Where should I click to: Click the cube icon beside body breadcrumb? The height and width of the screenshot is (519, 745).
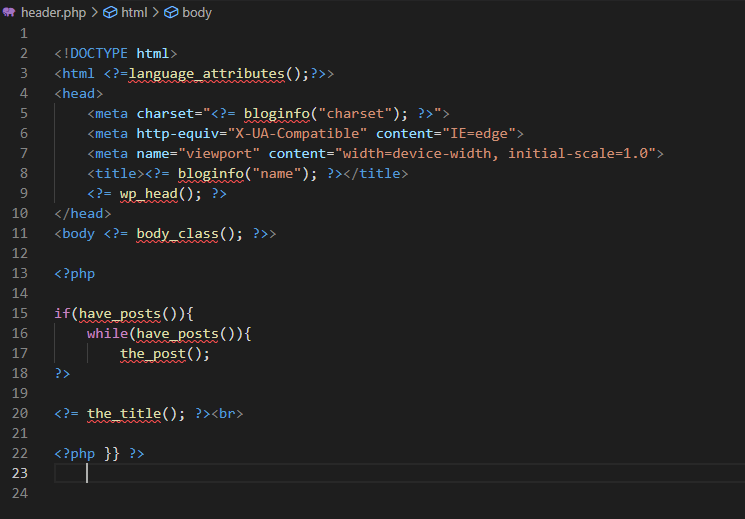coord(171,12)
